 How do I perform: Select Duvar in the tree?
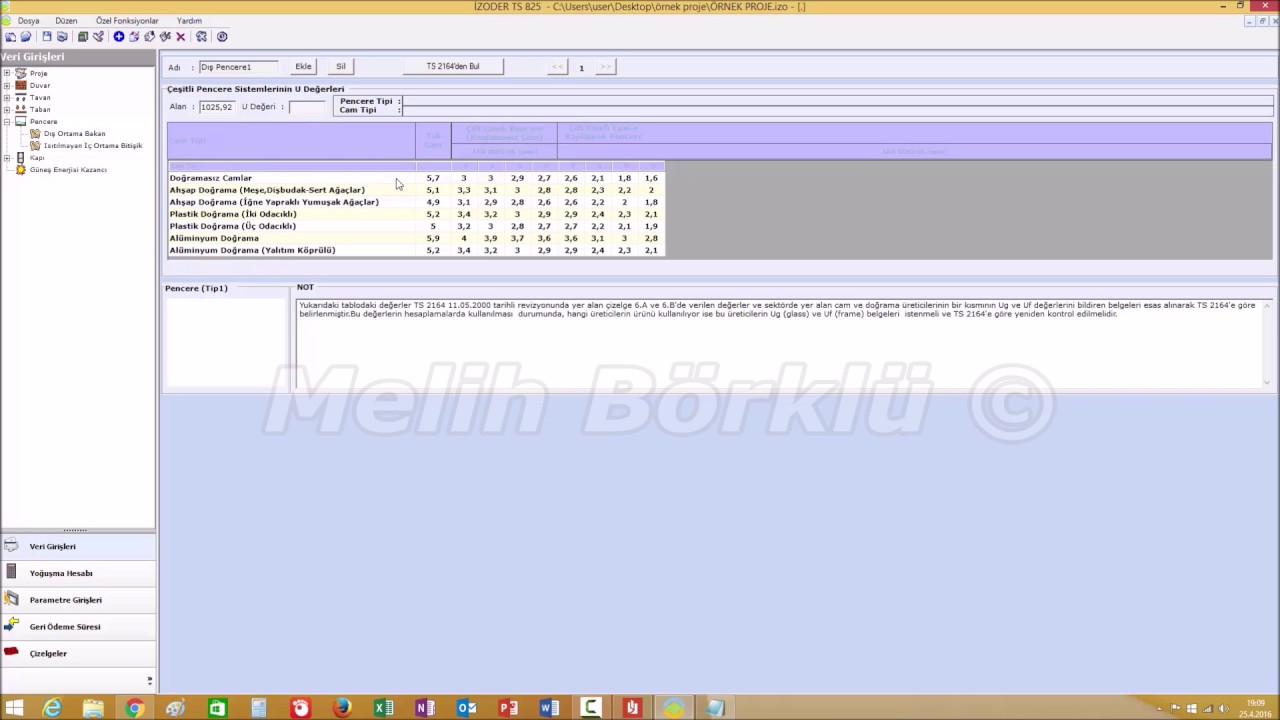(40, 85)
